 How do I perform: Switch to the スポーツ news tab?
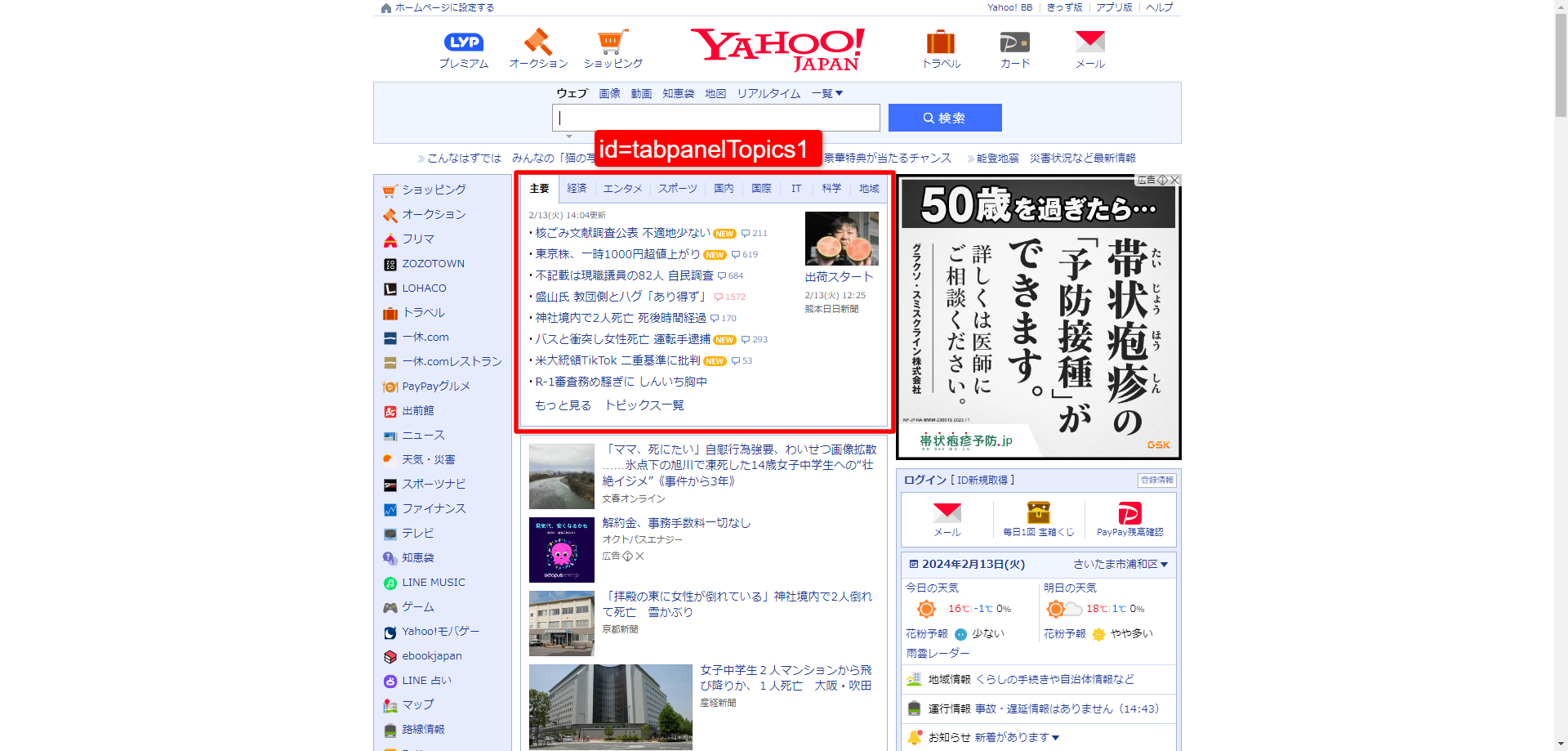point(678,189)
